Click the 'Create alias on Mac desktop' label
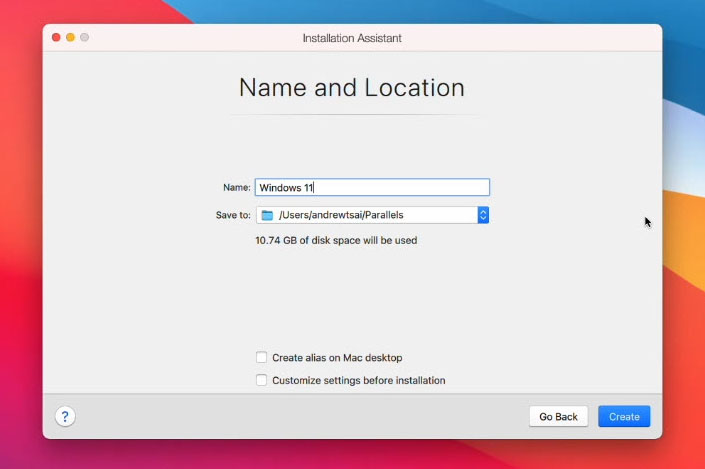Image resolution: width=705 pixels, height=469 pixels. tap(337, 357)
